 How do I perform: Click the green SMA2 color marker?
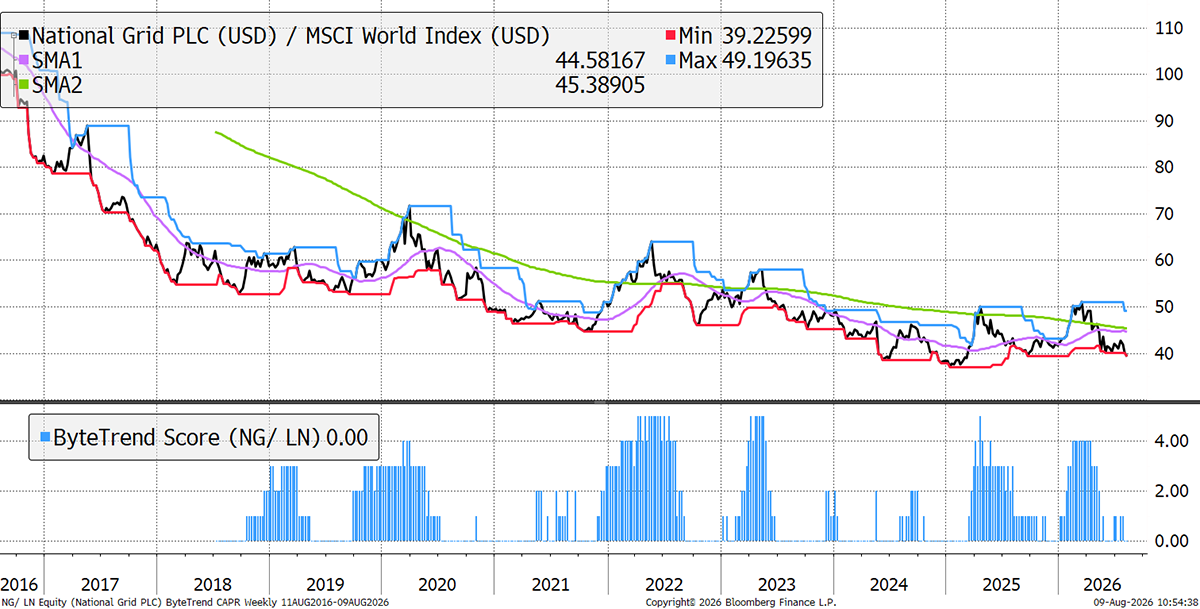[24, 86]
